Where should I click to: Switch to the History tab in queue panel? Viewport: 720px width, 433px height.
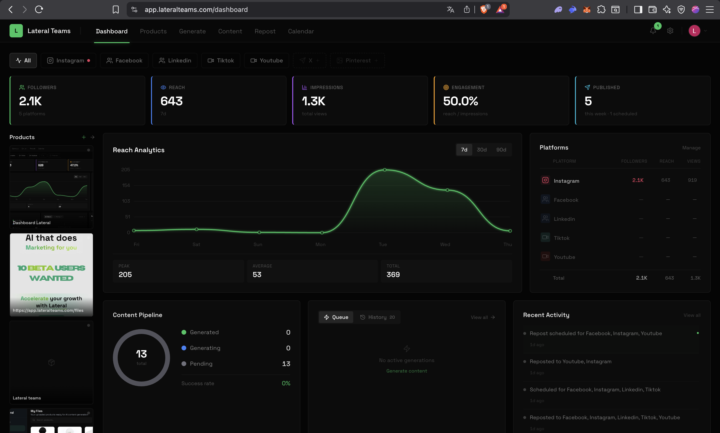pos(378,317)
